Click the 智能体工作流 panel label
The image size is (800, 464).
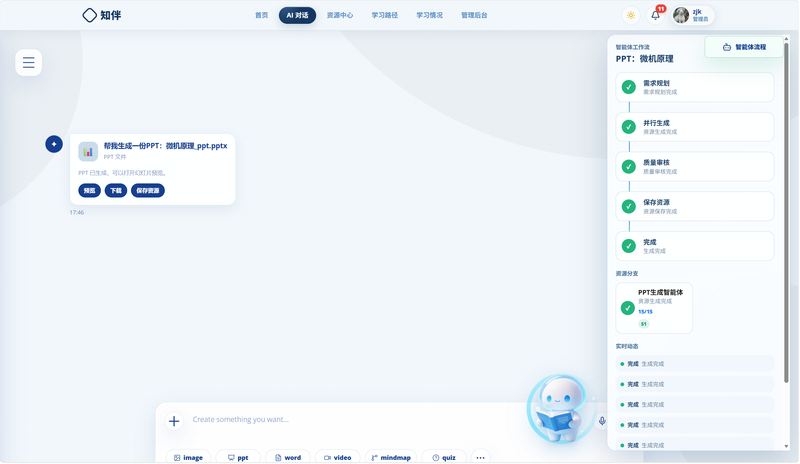pyautogui.click(x=633, y=47)
